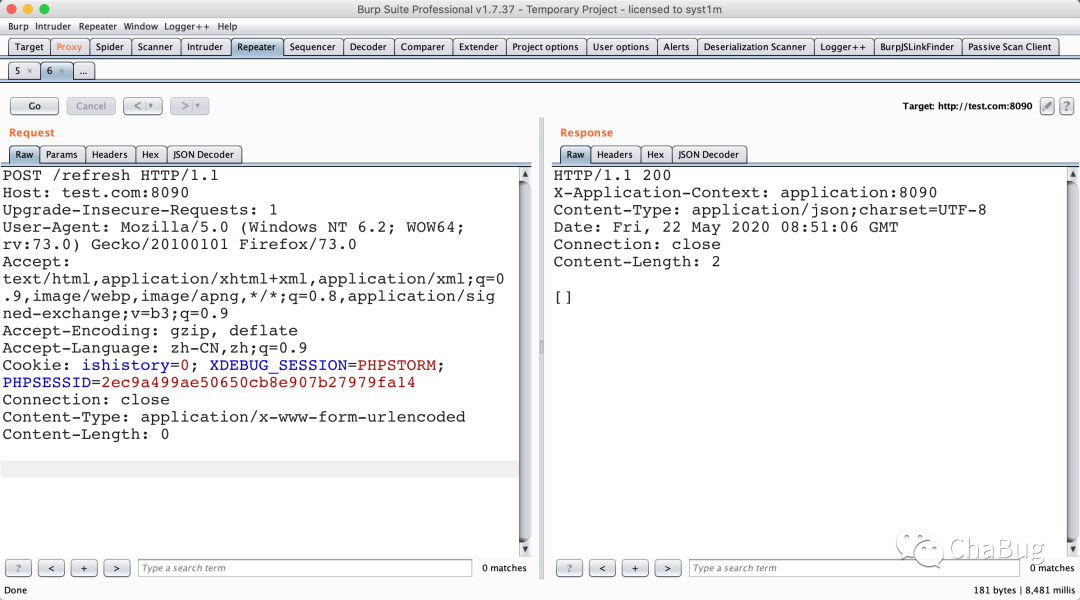Open the Logger++ tool tab

(x=843, y=47)
